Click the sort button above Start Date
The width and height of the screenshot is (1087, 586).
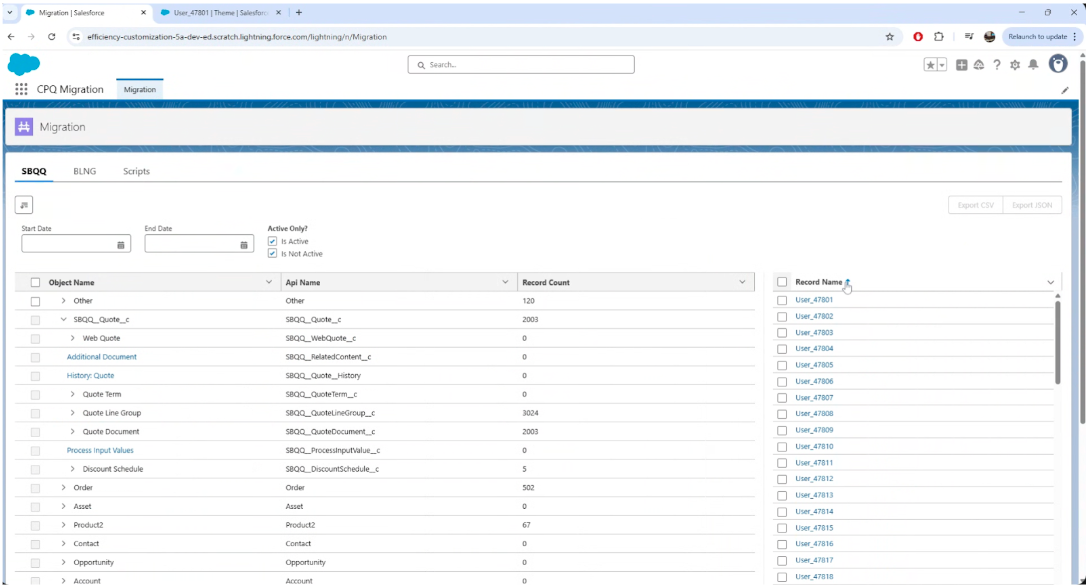[x=24, y=205]
